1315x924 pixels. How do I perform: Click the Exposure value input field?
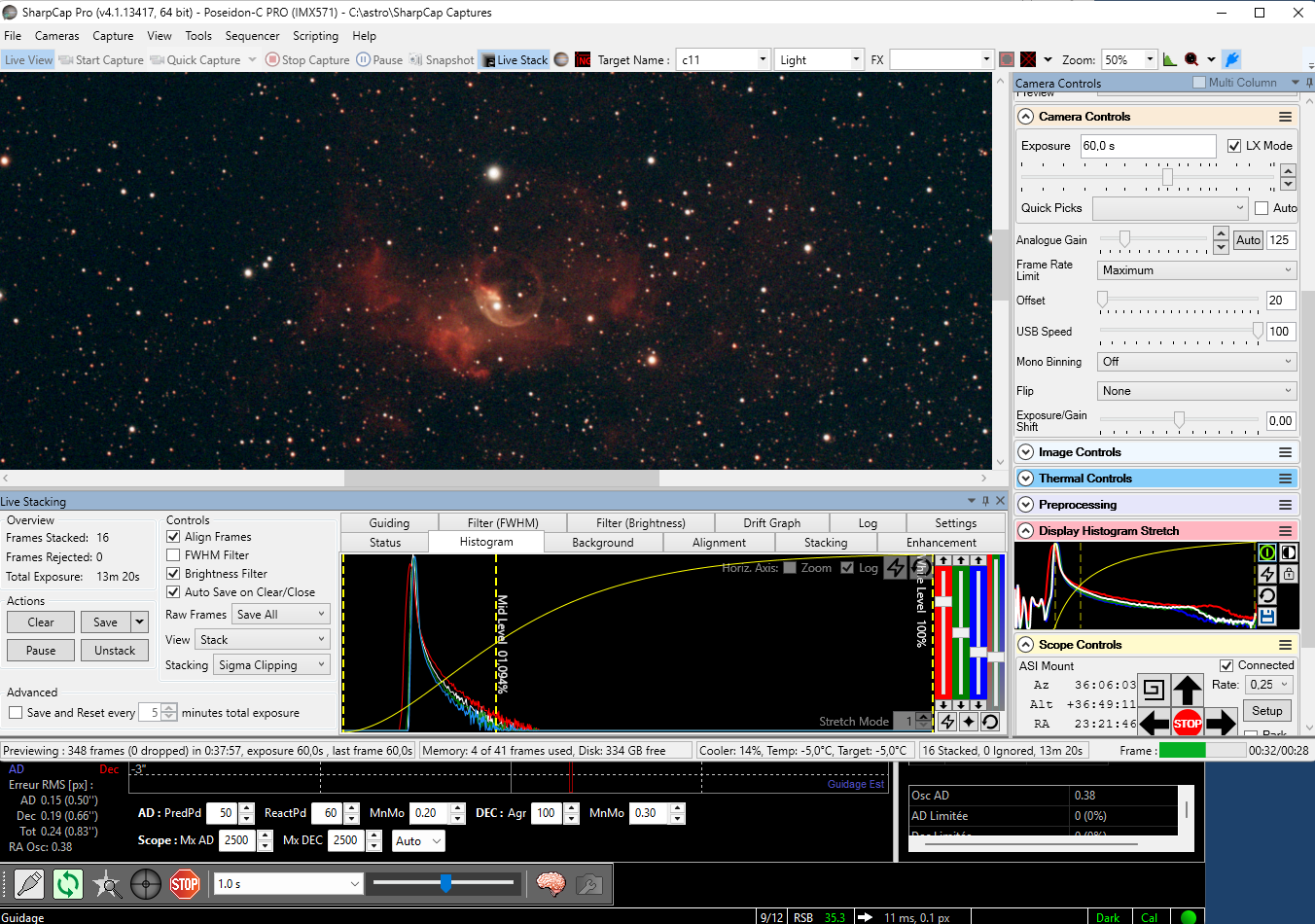point(1148,146)
